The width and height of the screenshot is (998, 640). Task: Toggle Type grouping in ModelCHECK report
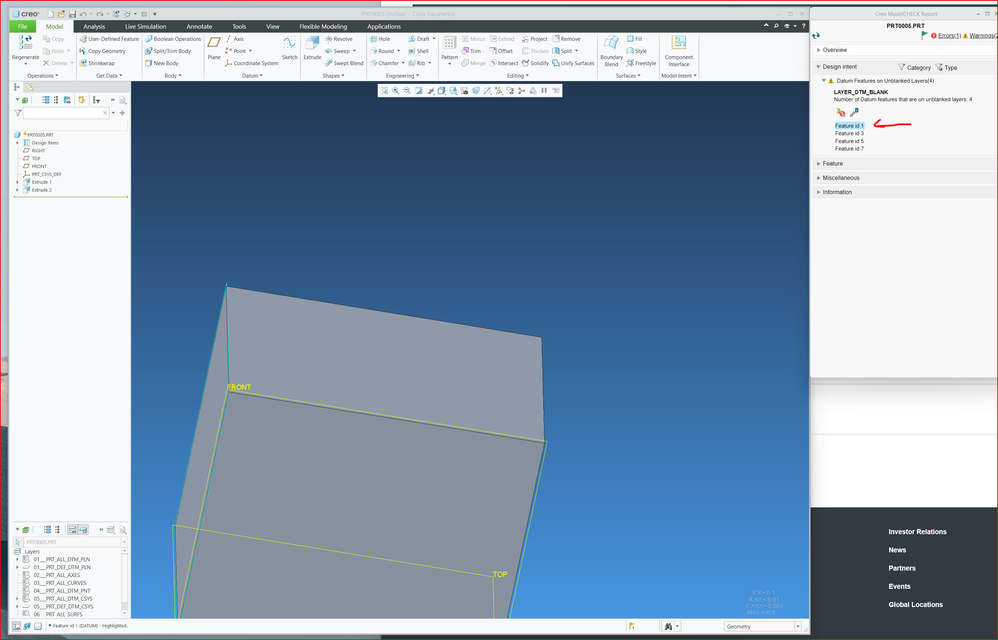click(x=946, y=68)
